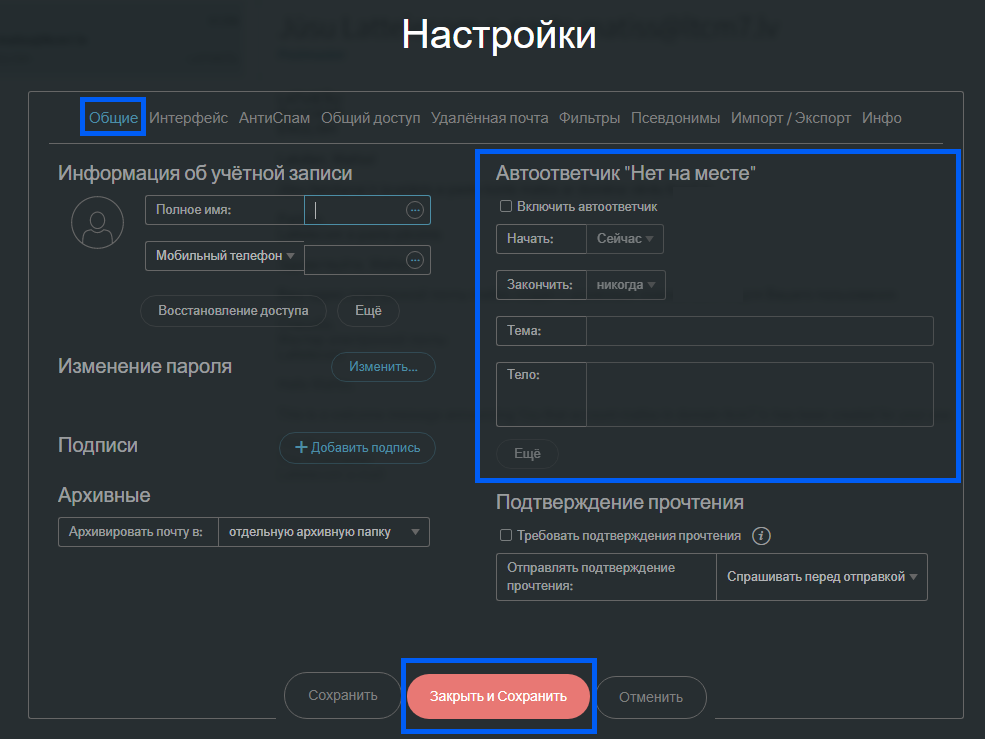985x739 pixels.
Task: Click the Восстановление доступа button
Action: point(233,311)
